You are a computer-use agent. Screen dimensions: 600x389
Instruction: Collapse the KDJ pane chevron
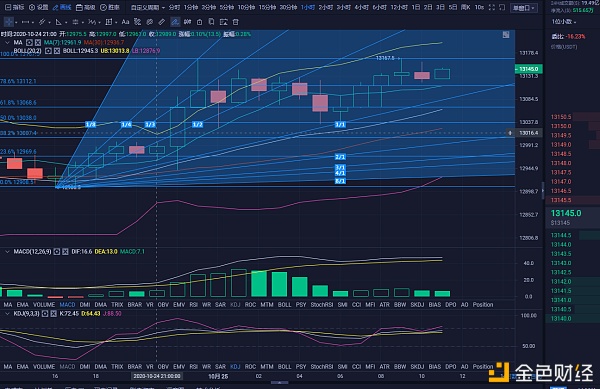click(7, 314)
